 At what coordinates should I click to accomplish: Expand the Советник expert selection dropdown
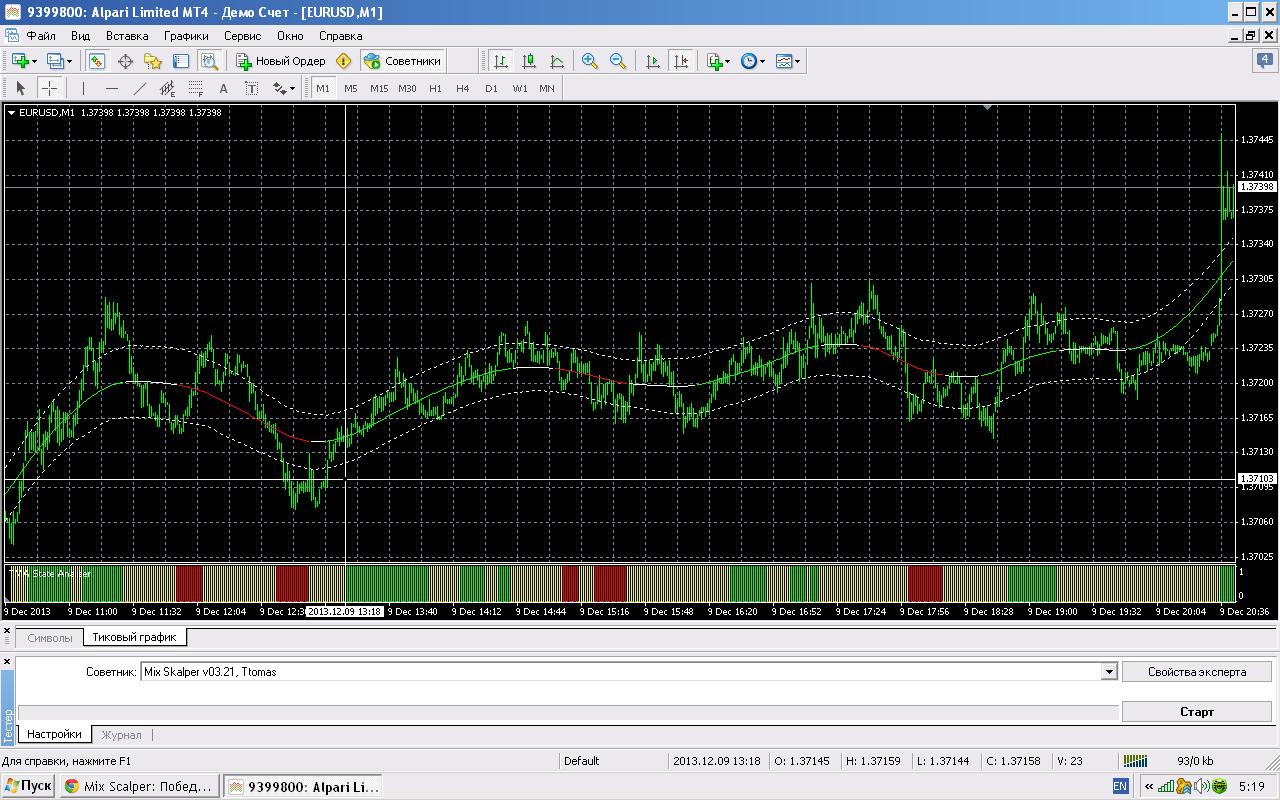point(1108,672)
